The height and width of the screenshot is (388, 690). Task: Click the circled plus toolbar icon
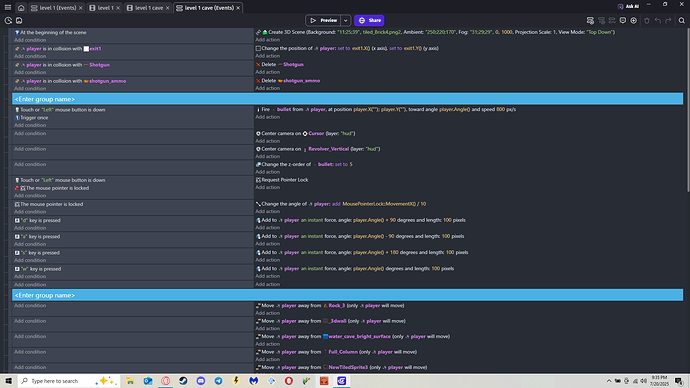point(633,20)
